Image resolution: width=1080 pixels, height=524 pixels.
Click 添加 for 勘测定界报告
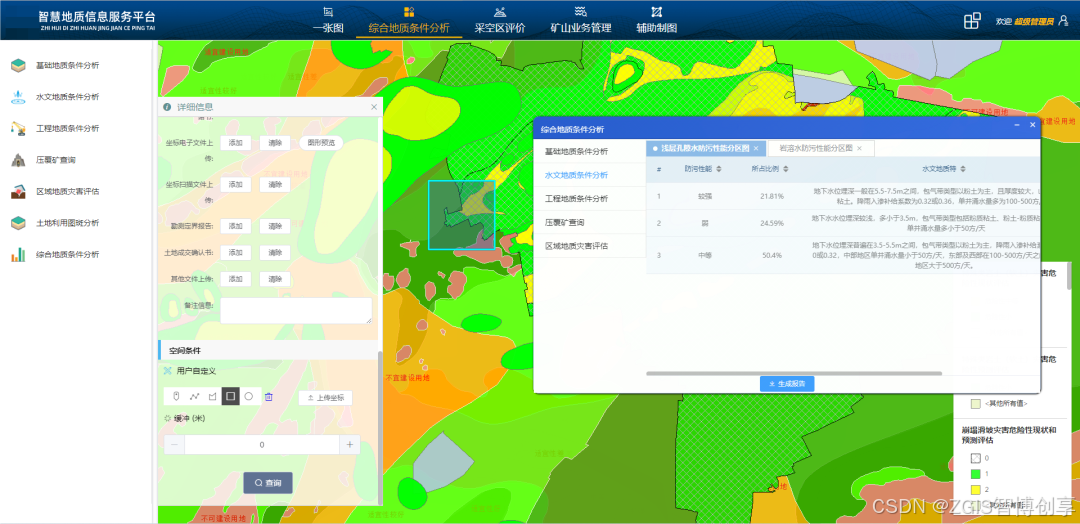(x=236, y=226)
